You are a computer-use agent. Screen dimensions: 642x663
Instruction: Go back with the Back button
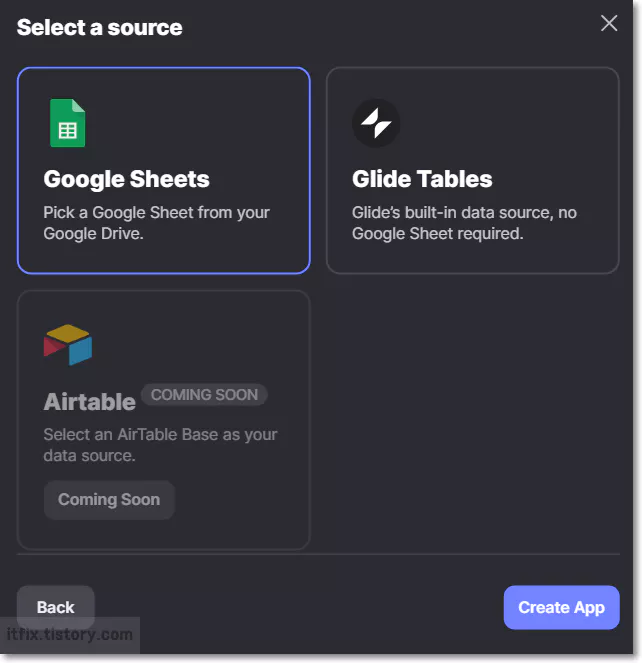[x=55, y=607]
